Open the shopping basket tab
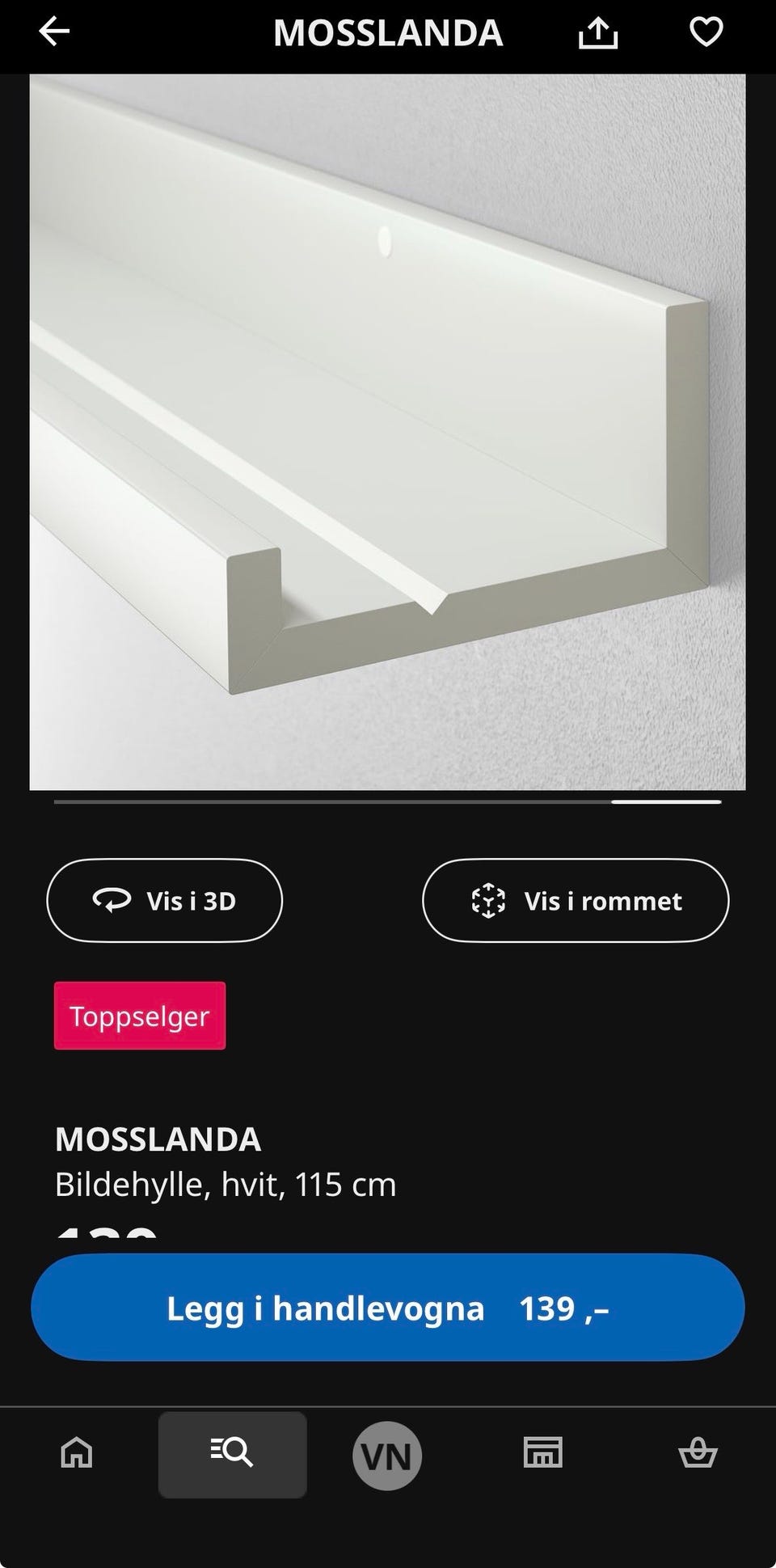Viewport: 776px width, 1568px height. [698, 1453]
